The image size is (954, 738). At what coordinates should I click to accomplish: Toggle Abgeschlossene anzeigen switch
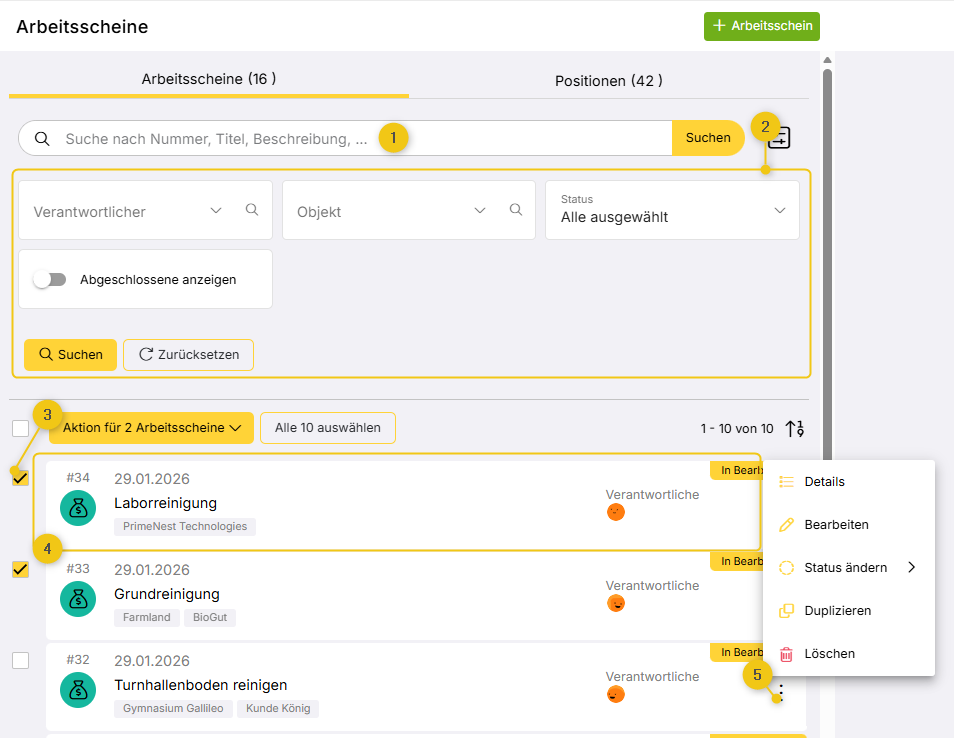point(49,280)
